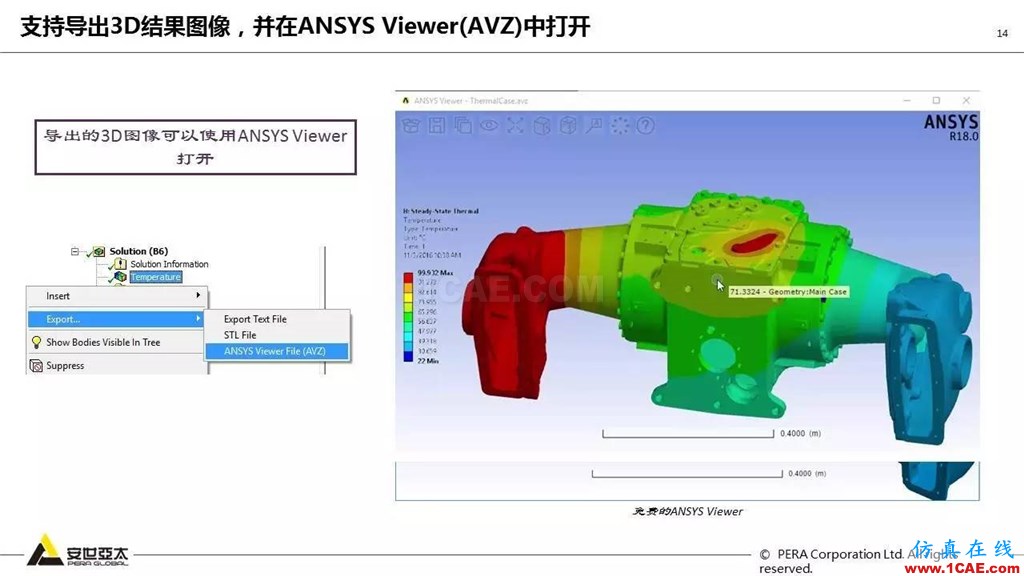Click the Solution Information icon in the tree
Screen dimensions: 1024x576
click(x=120, y=264)
